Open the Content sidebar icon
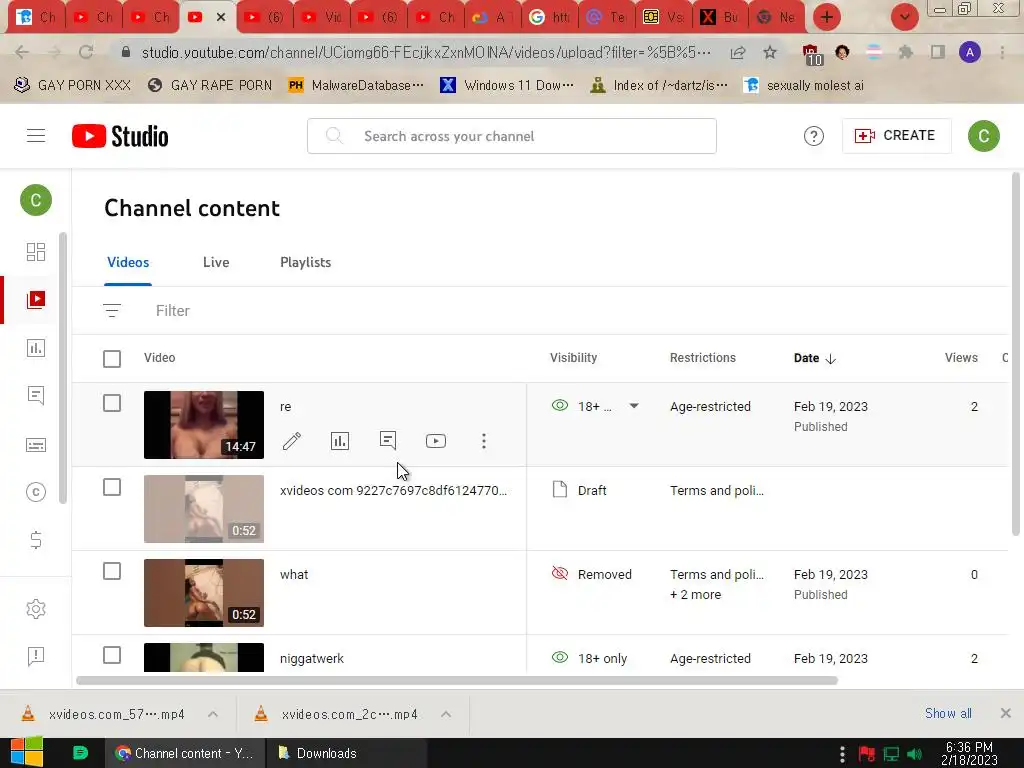 (36, 300)
